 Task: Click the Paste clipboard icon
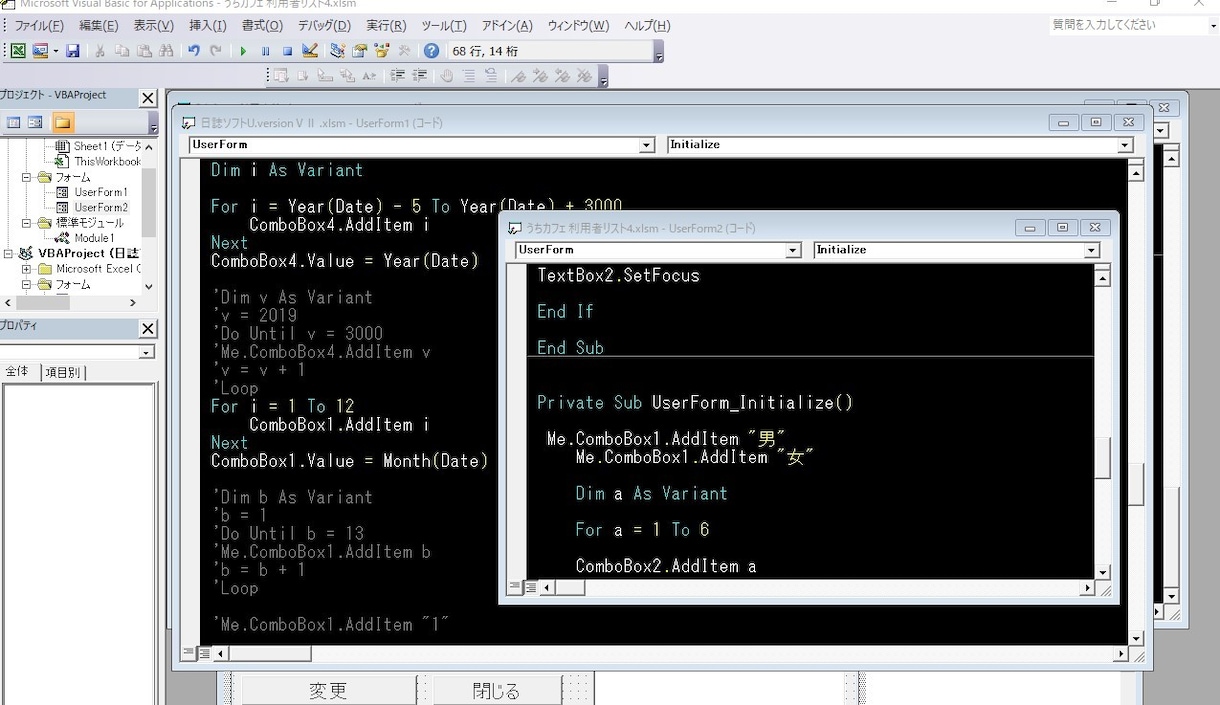144,50
